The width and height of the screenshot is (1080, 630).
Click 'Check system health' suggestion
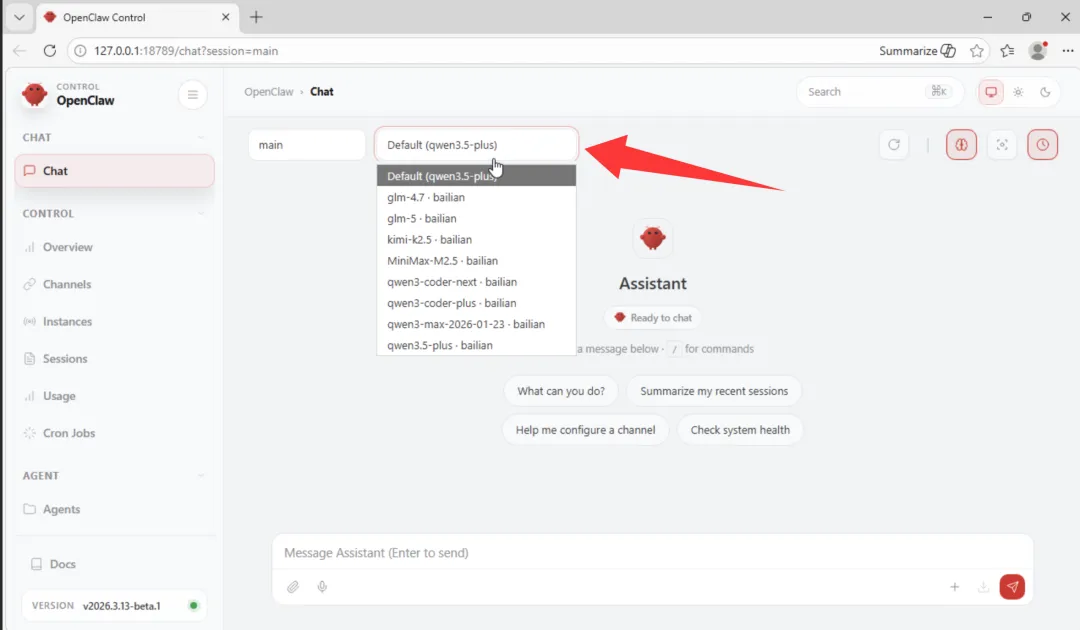pos(740,430)
